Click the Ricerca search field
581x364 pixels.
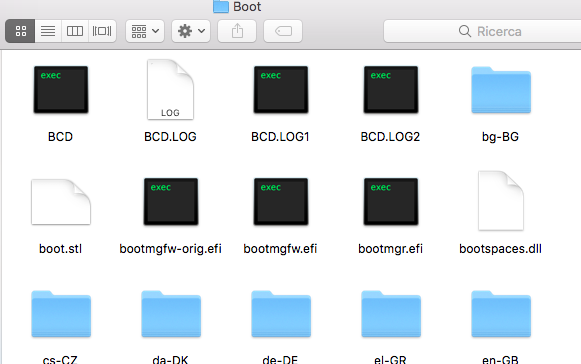pos(482,31)
